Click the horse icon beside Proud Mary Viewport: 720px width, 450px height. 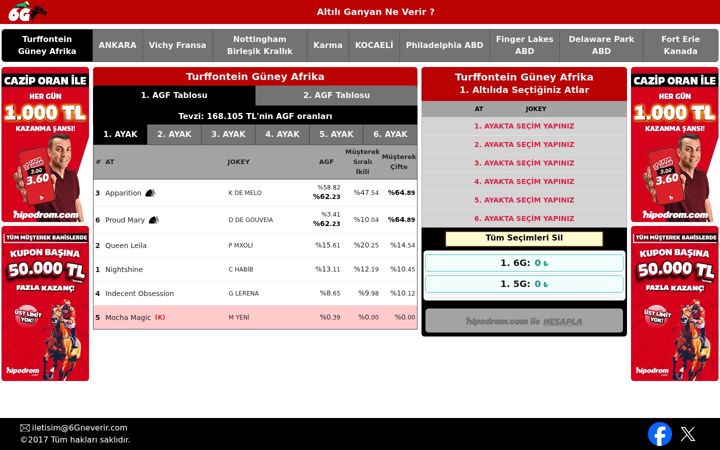coord(153,220)
